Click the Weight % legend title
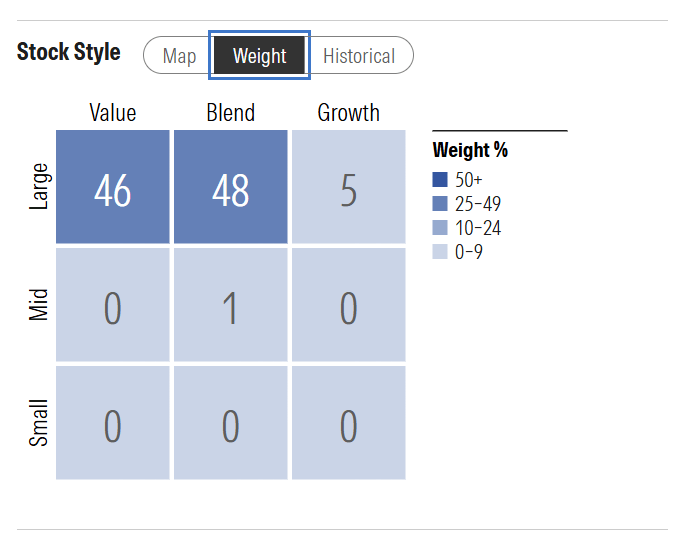679x536 pixels. 470,151
